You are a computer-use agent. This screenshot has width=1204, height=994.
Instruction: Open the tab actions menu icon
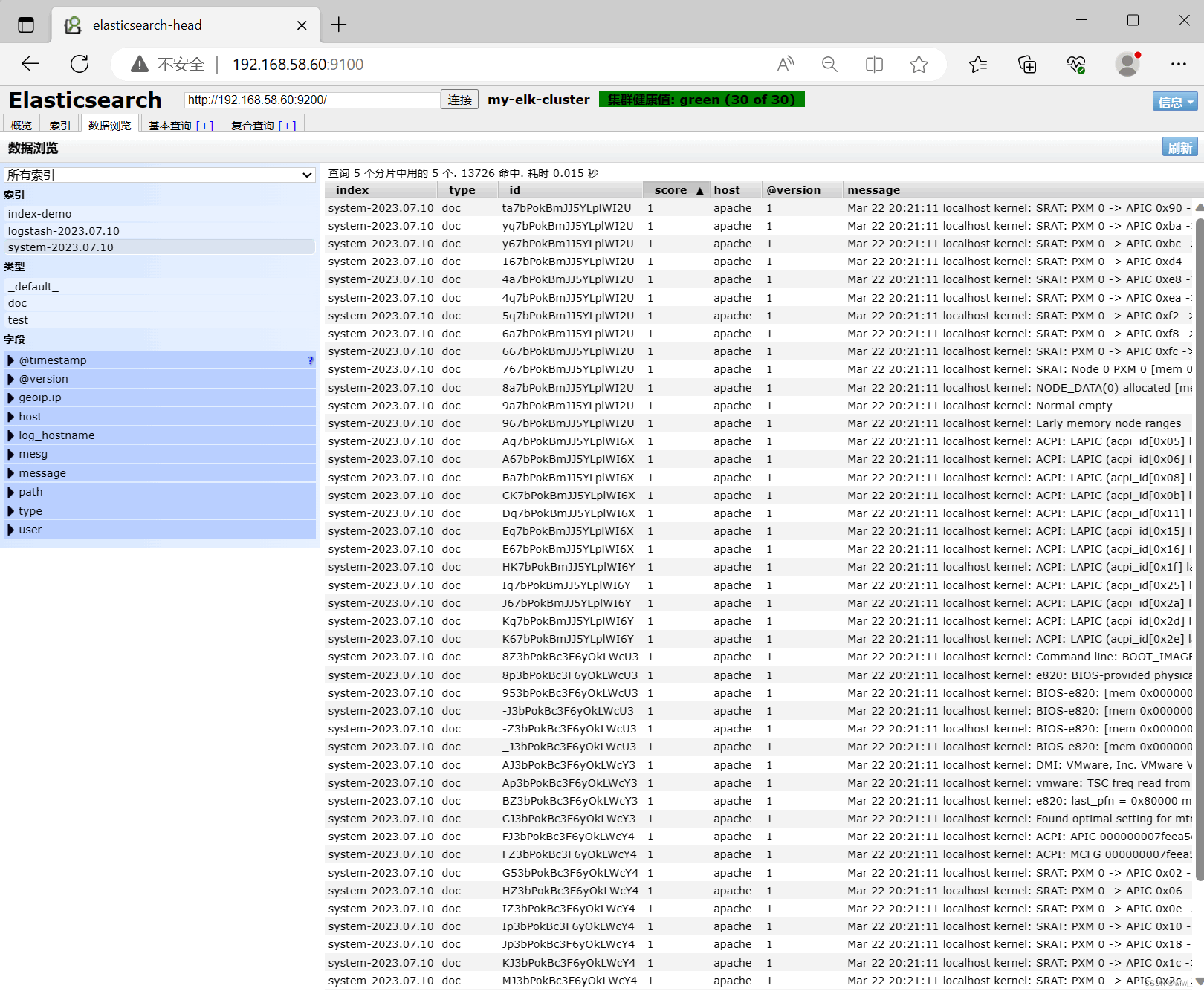[x=26, y=25]
